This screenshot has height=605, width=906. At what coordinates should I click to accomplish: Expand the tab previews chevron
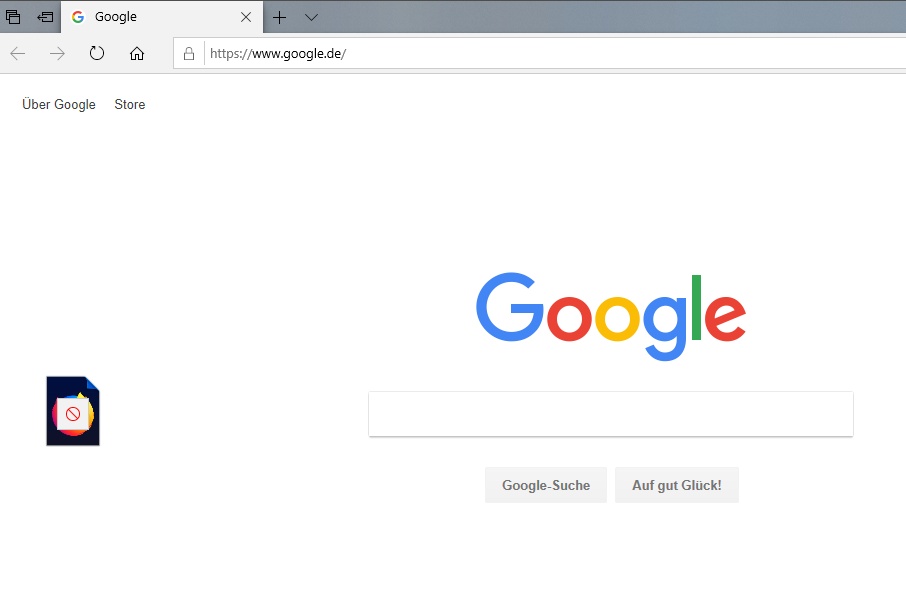311,17
